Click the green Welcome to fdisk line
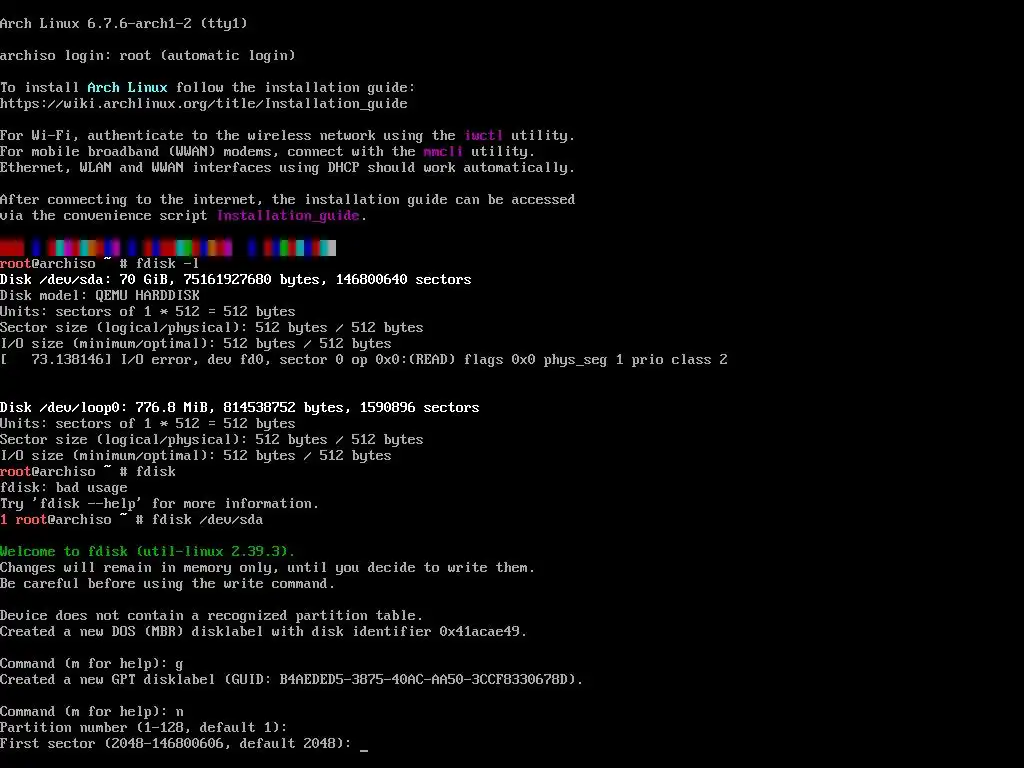 tap(148, 551)
